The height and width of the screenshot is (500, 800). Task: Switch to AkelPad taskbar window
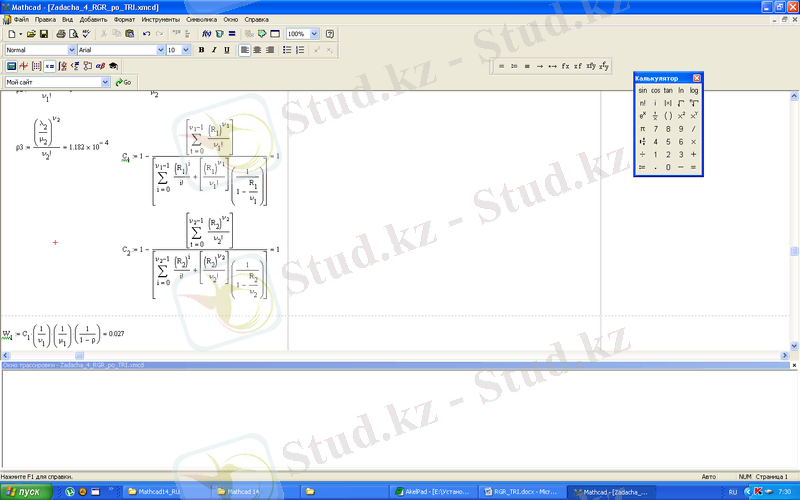tap(433, 492)
